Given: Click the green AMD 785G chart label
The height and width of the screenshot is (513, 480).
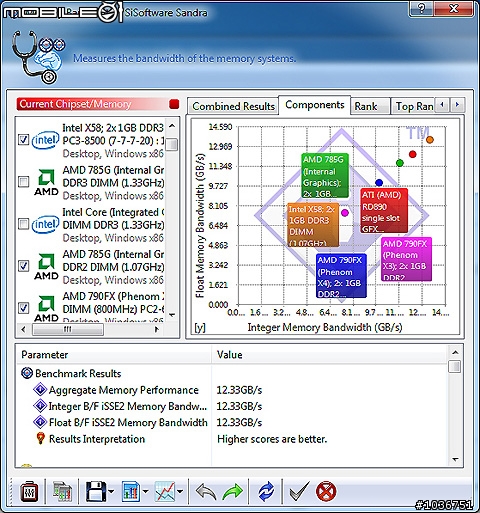Looking at the screenshot, I should click(325, 176).
